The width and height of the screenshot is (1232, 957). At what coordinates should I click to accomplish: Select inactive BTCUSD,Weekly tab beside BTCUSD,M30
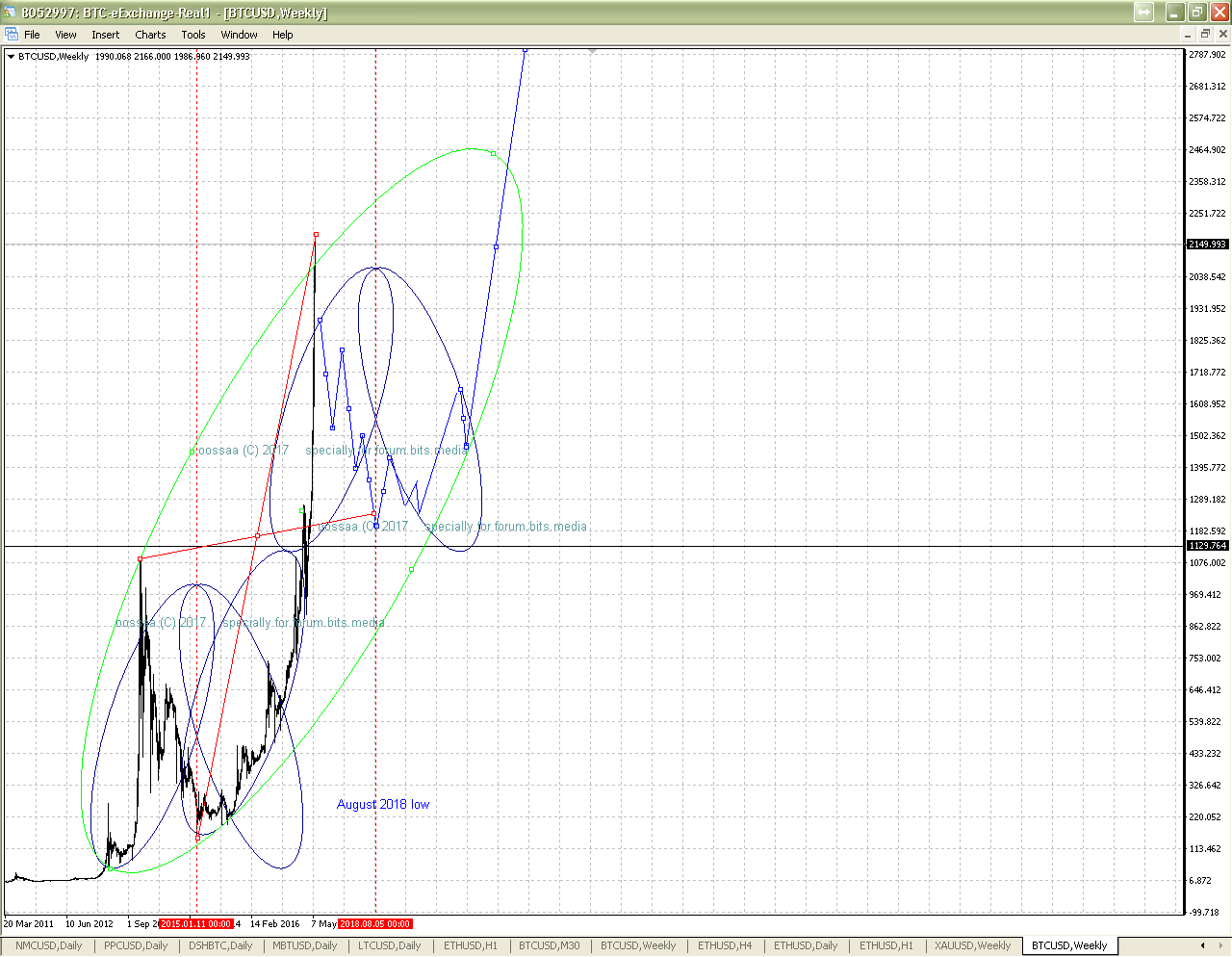(x=638, y=945)
